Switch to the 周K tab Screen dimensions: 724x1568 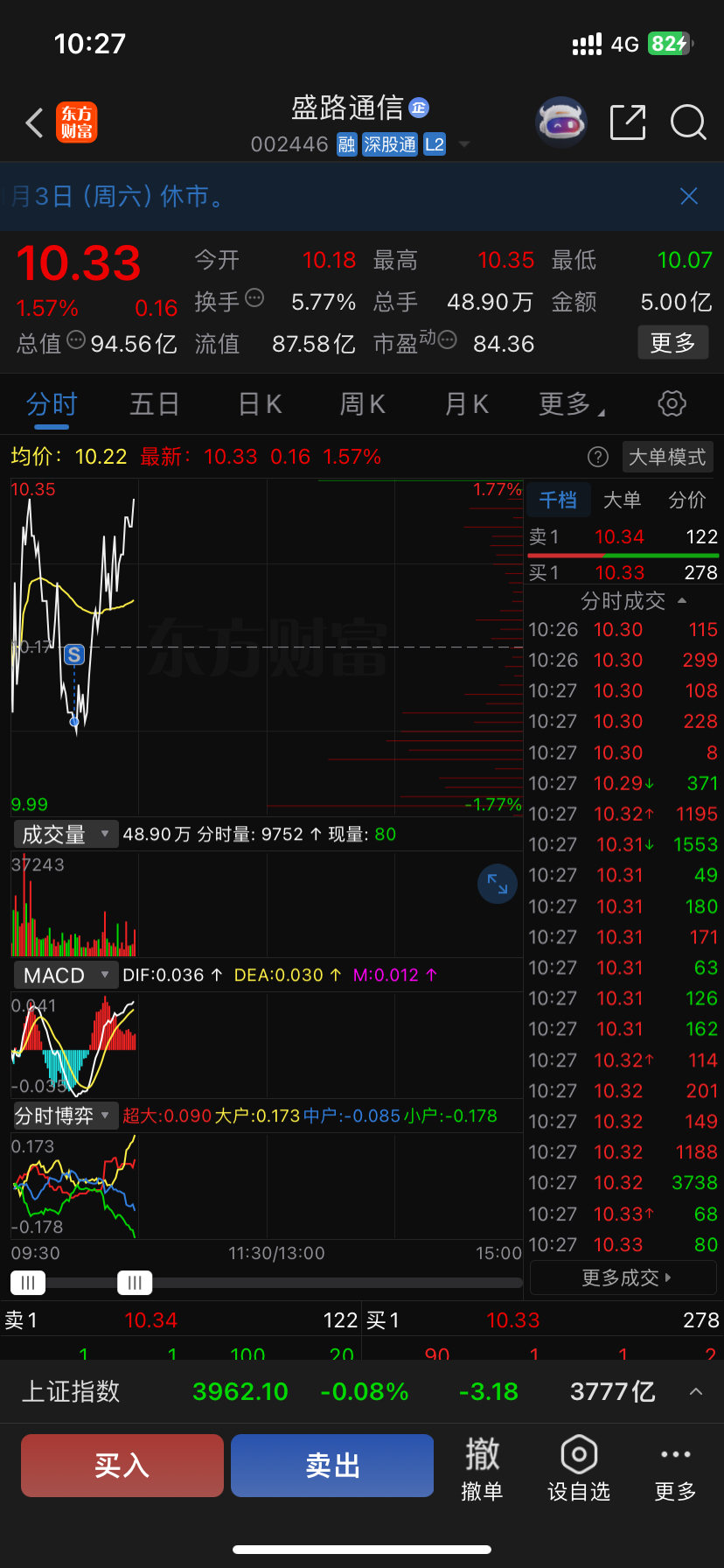(362, 404)
